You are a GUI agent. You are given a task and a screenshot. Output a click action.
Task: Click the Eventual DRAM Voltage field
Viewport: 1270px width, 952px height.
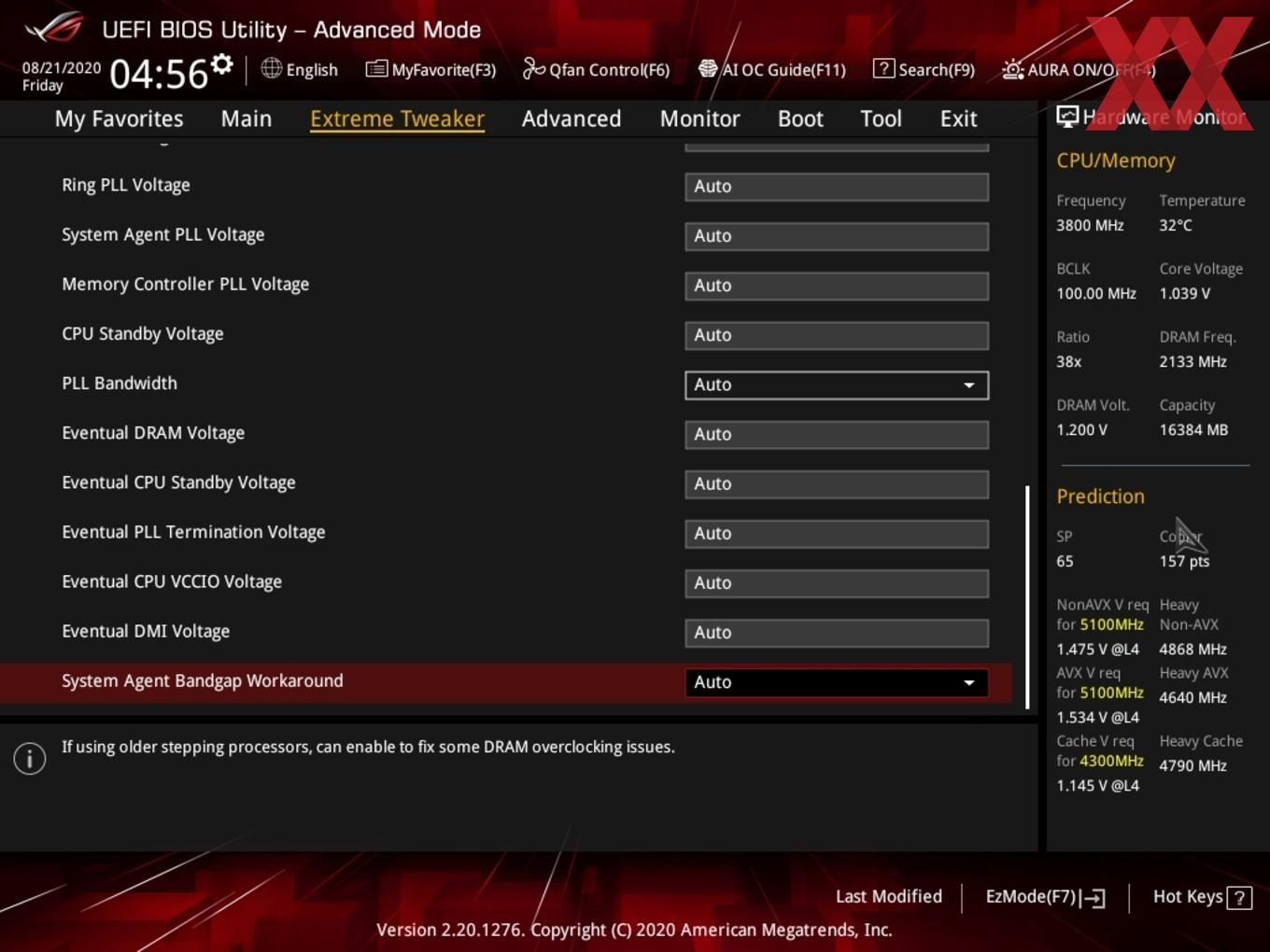[x=837, y=434]
